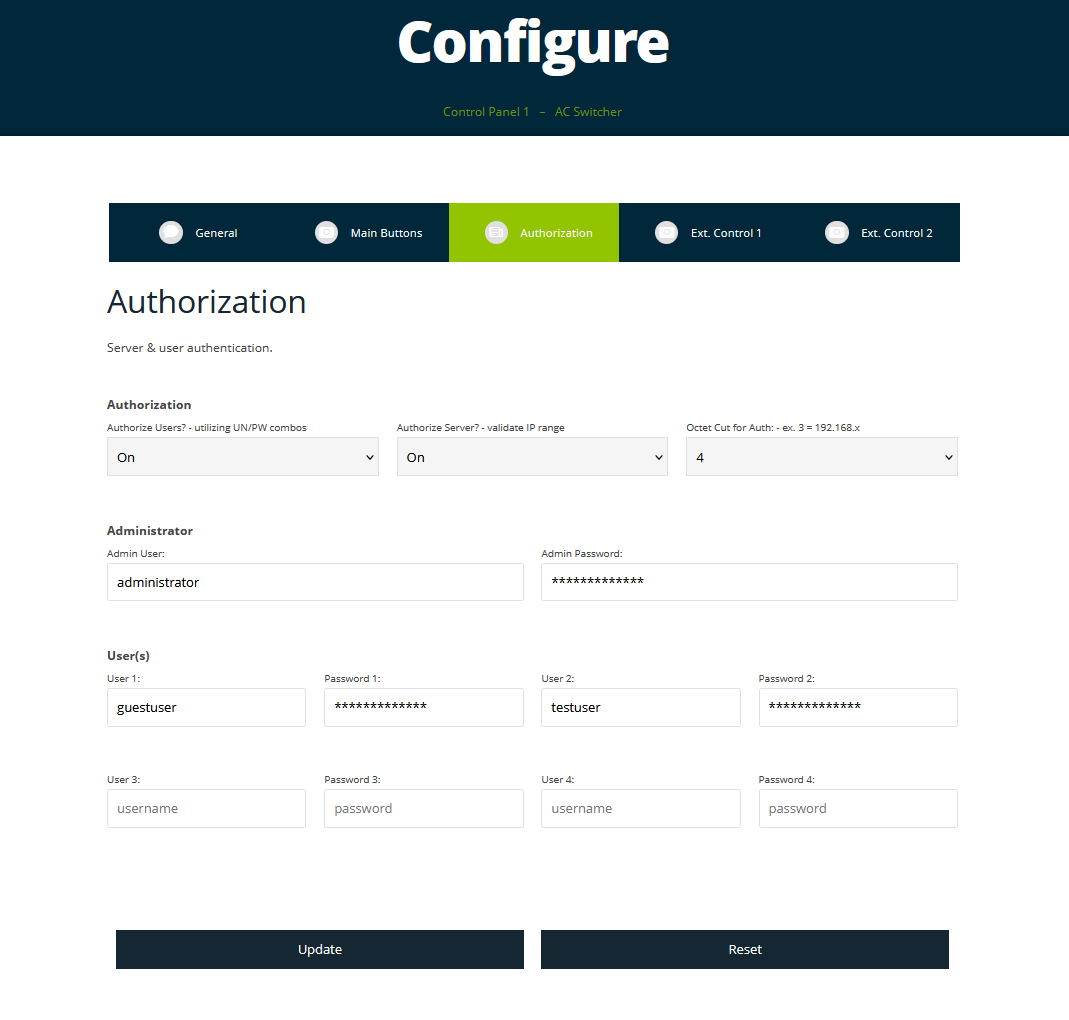
Task: Click the Ext. Control 1 tab icon
Action: (666, 233)
